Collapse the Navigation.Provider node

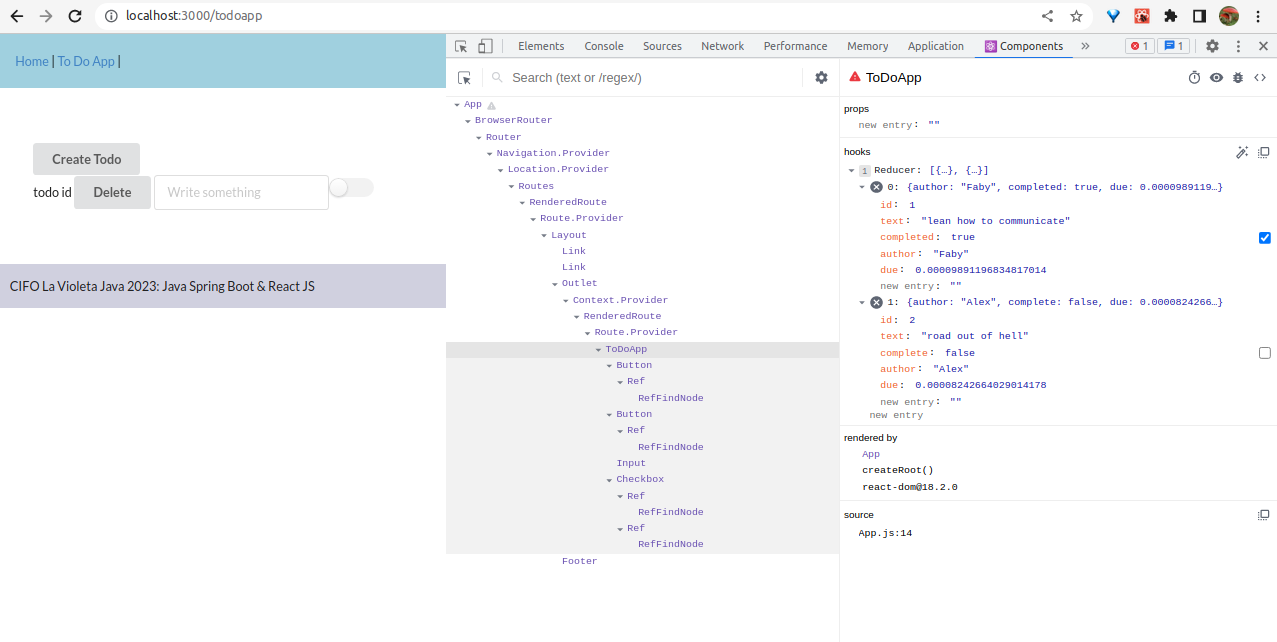(x=490, y=153)
